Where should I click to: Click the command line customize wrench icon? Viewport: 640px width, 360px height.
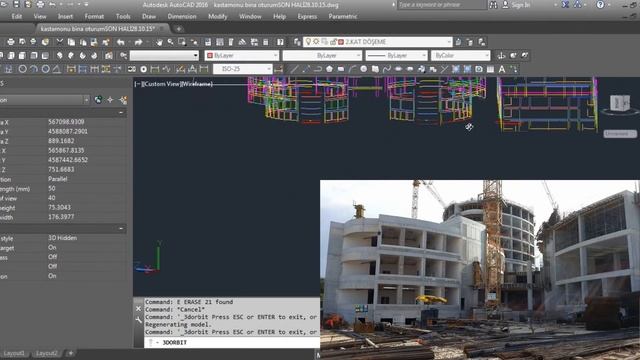(138, 321)
